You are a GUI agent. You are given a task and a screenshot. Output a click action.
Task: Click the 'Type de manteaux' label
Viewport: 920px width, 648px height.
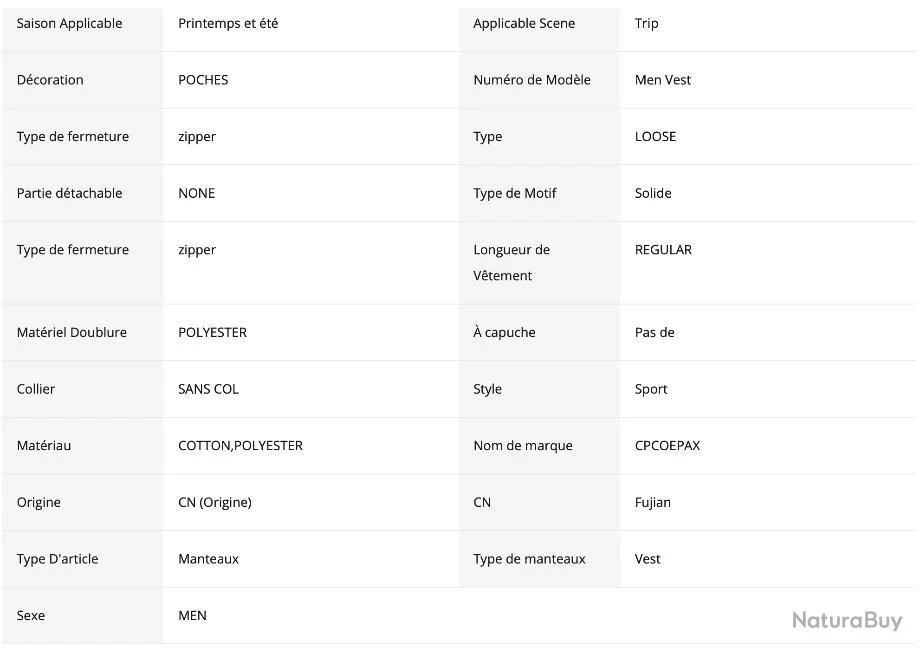coord(529,559)
